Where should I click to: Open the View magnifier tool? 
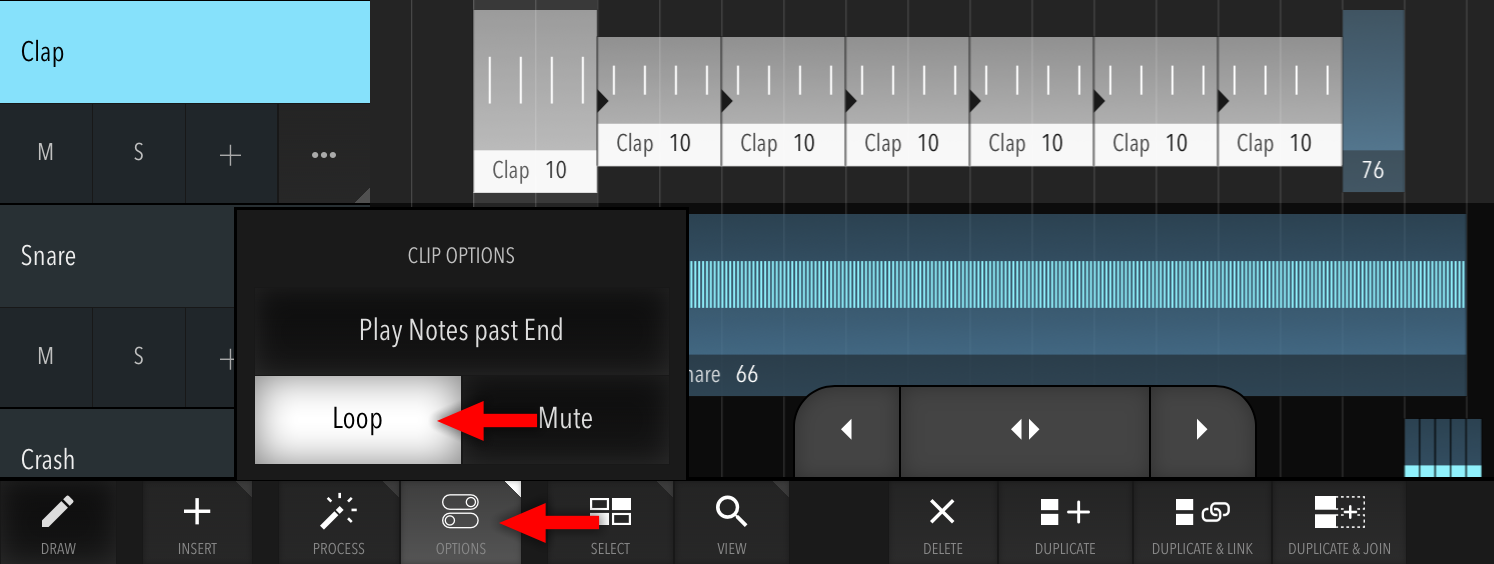732,523
